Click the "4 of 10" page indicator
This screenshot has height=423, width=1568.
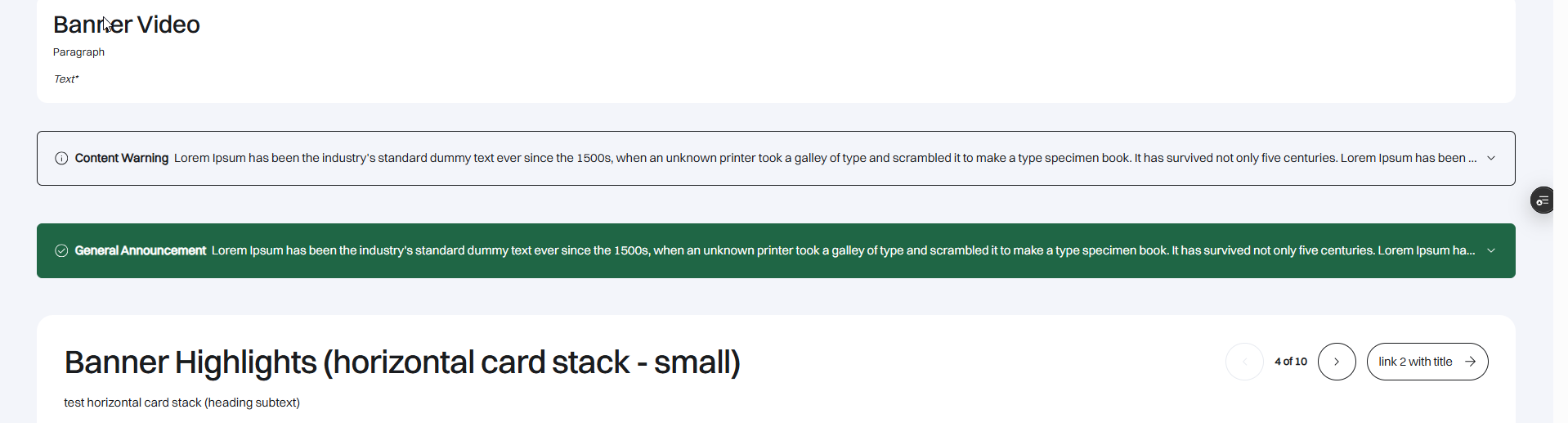click(1291, 362)
